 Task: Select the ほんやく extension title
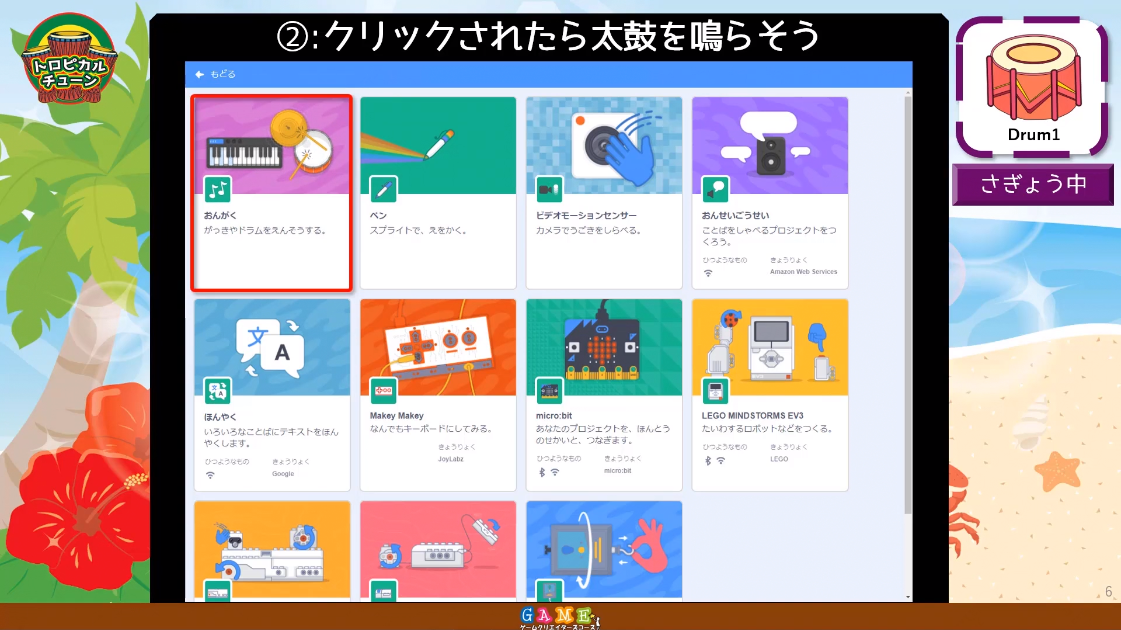(219, 417)
